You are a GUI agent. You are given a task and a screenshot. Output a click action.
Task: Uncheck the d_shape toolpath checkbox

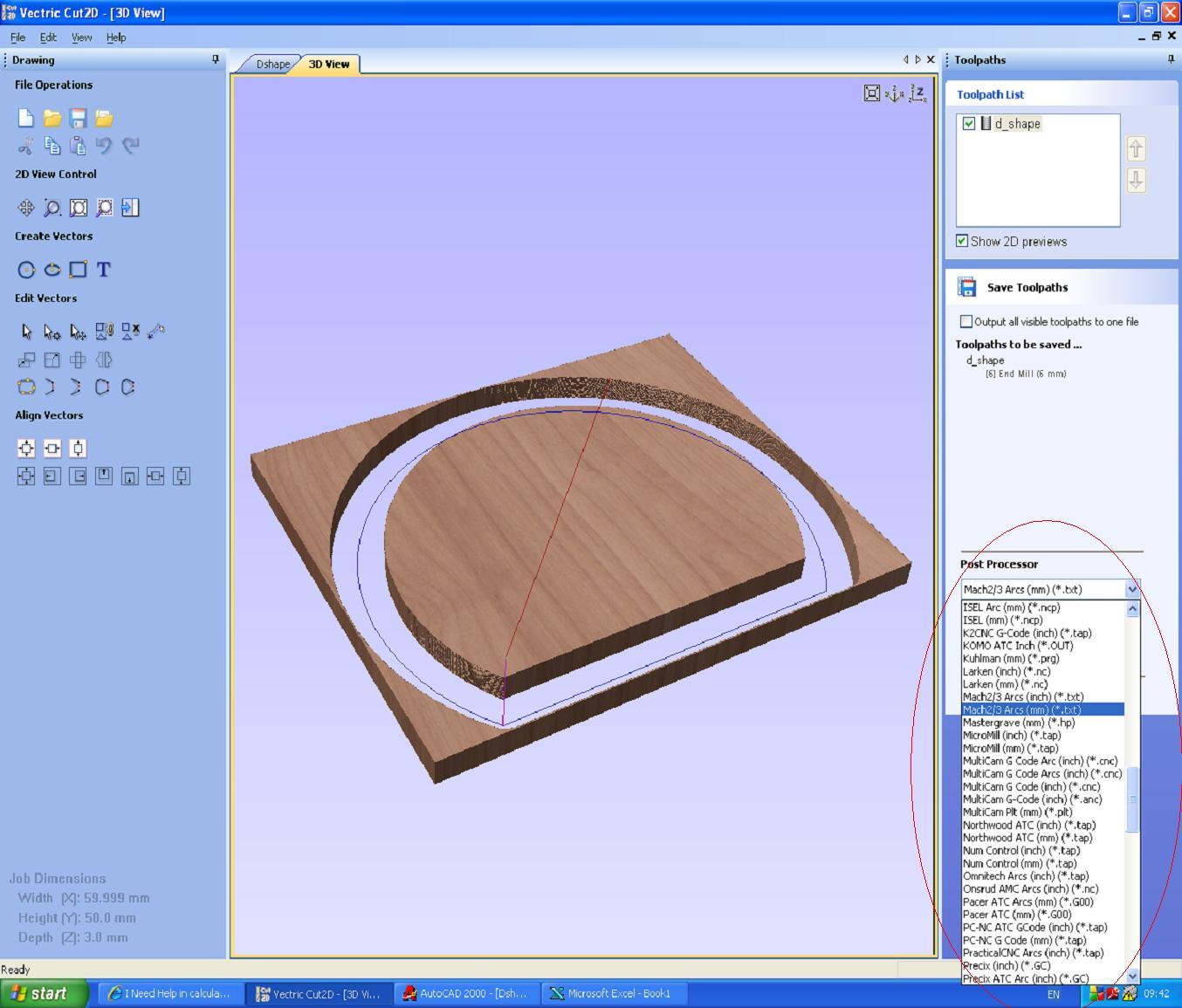pyautogui.click(x=968, y=124)
